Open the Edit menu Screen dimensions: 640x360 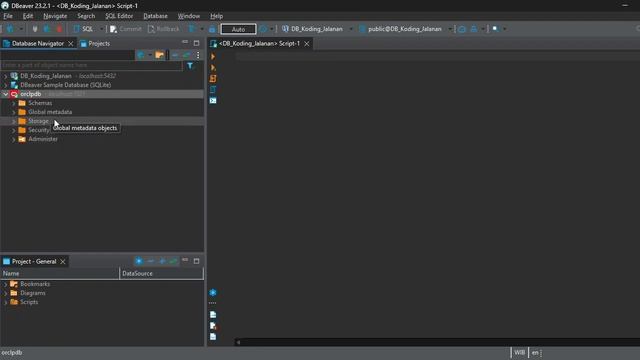point(28,16)
